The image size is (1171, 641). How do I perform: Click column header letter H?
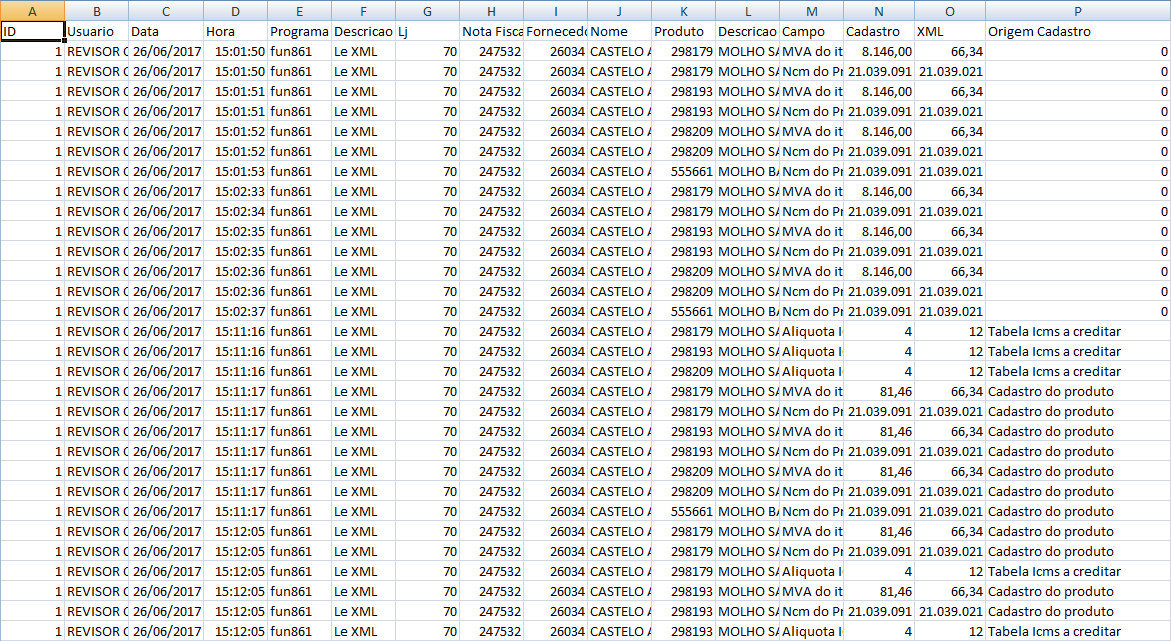[x=491, y=11]
